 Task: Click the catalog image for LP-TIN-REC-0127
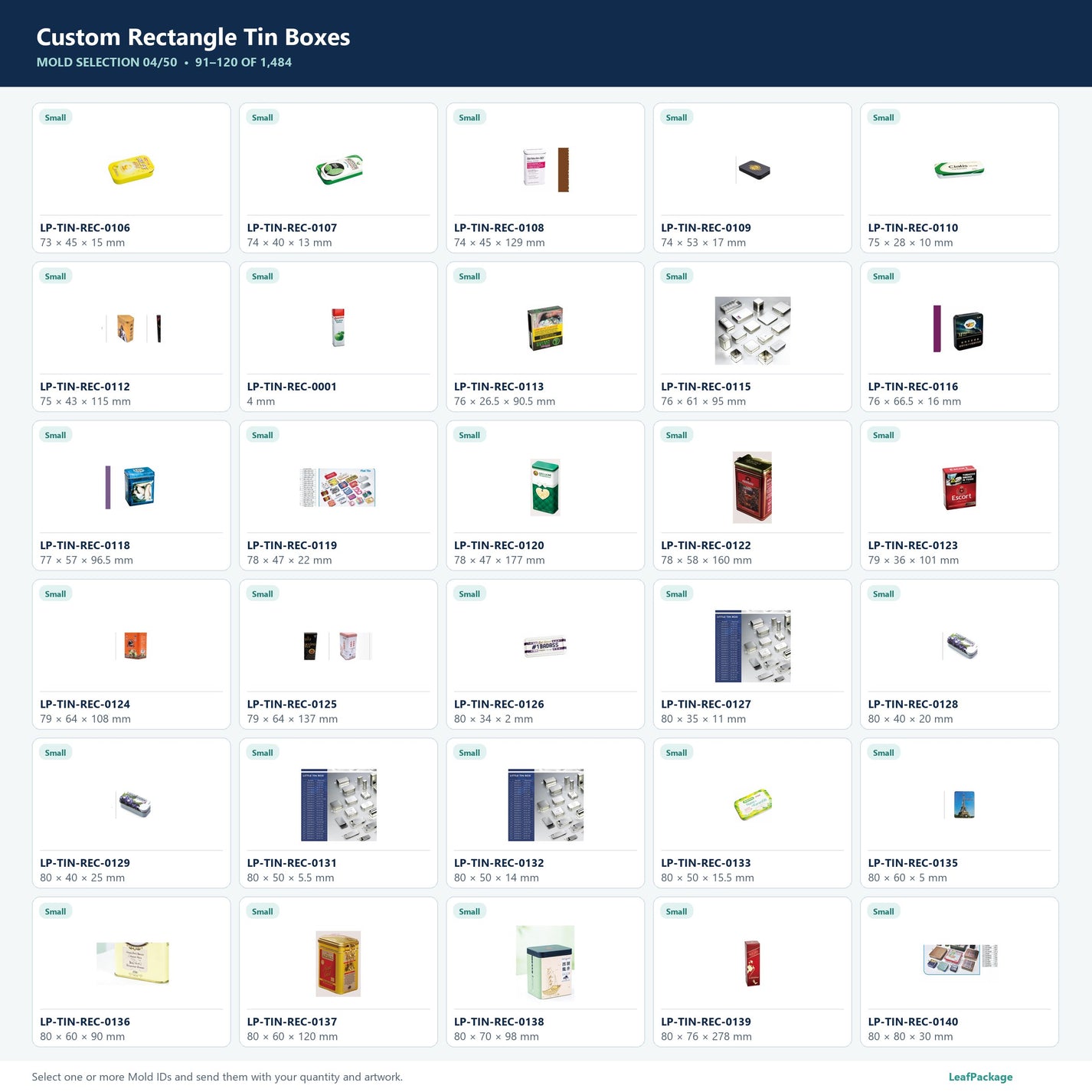click(753, 646)
